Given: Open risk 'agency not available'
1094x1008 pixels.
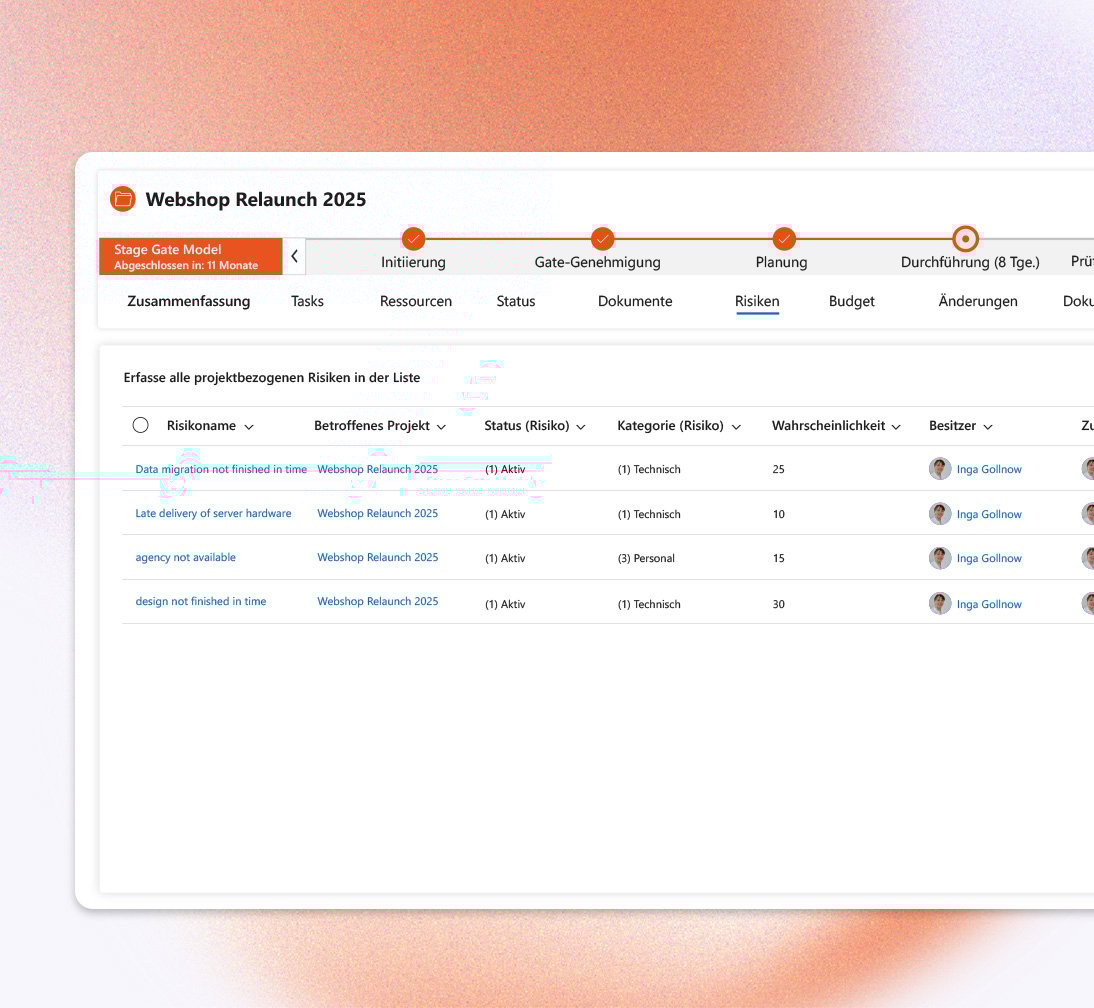Looking at the screenshot, I should 186,557.
